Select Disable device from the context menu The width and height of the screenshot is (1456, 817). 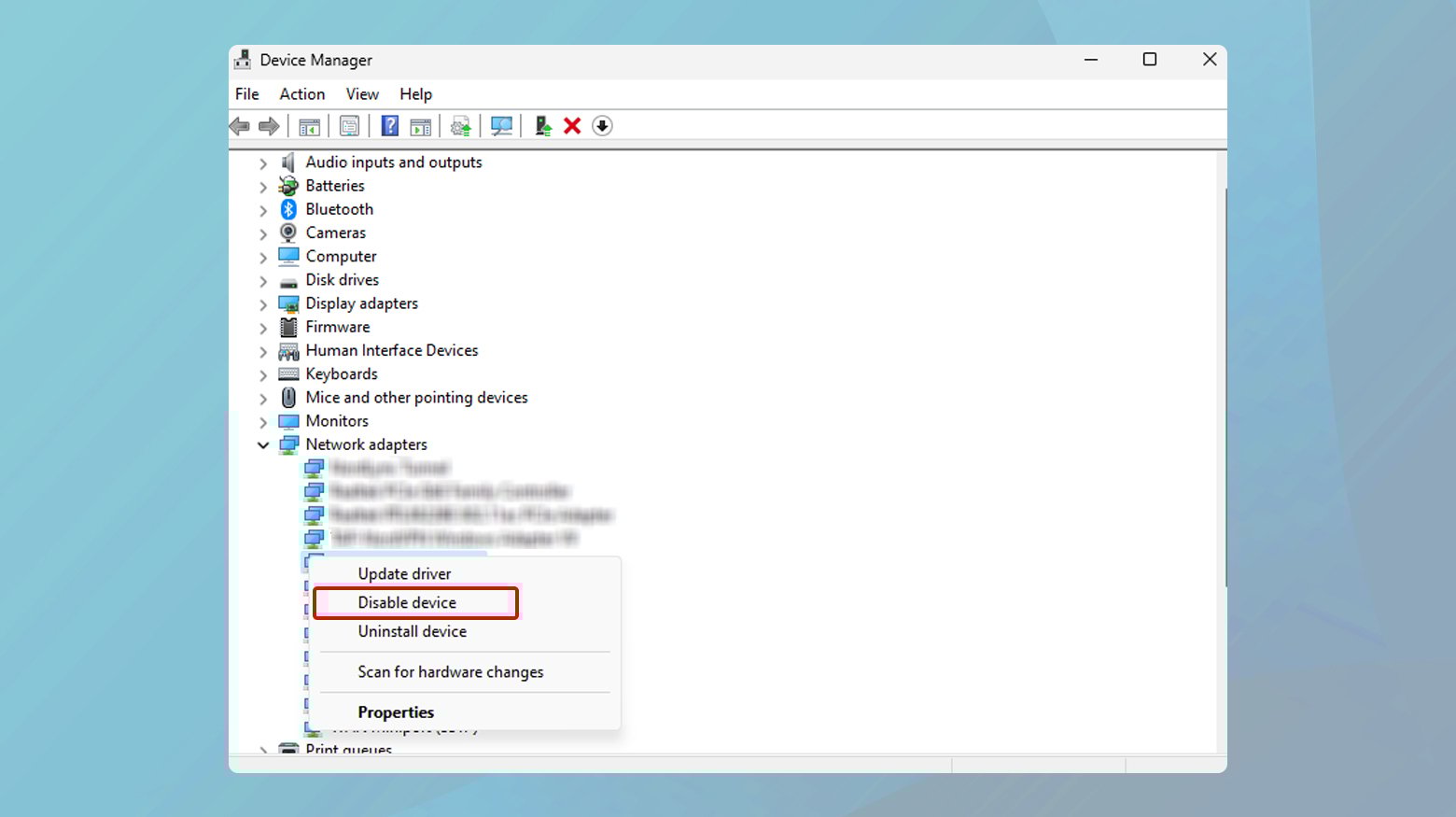click(407, 602)
